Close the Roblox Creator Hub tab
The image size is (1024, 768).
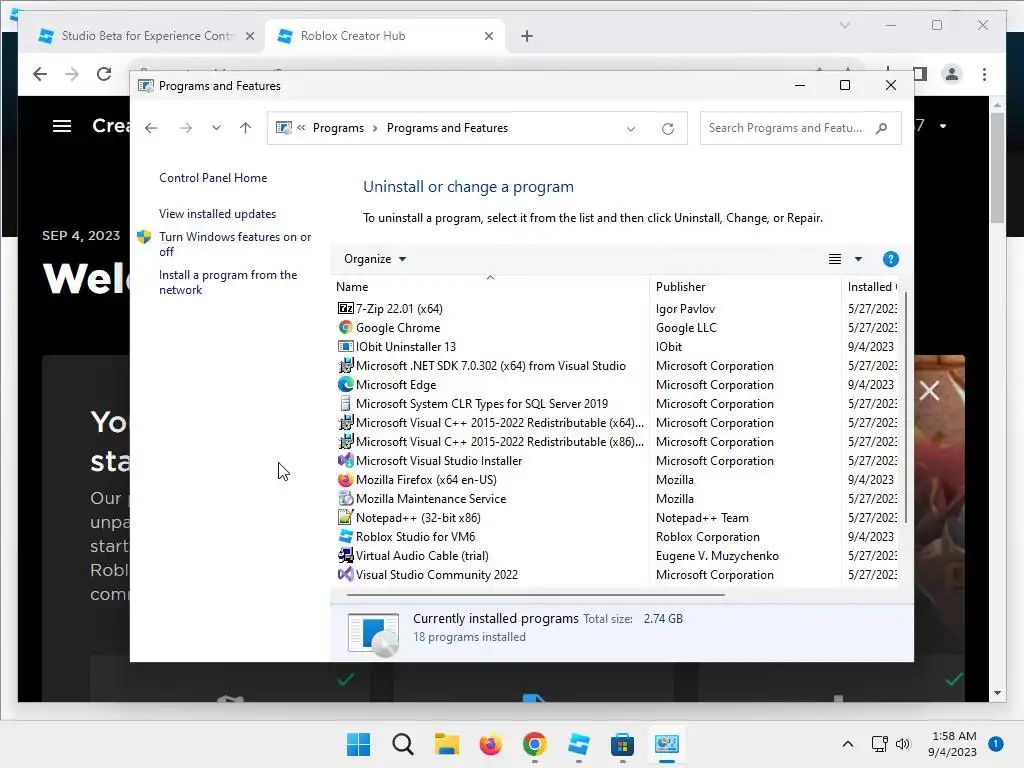point(488,36)
